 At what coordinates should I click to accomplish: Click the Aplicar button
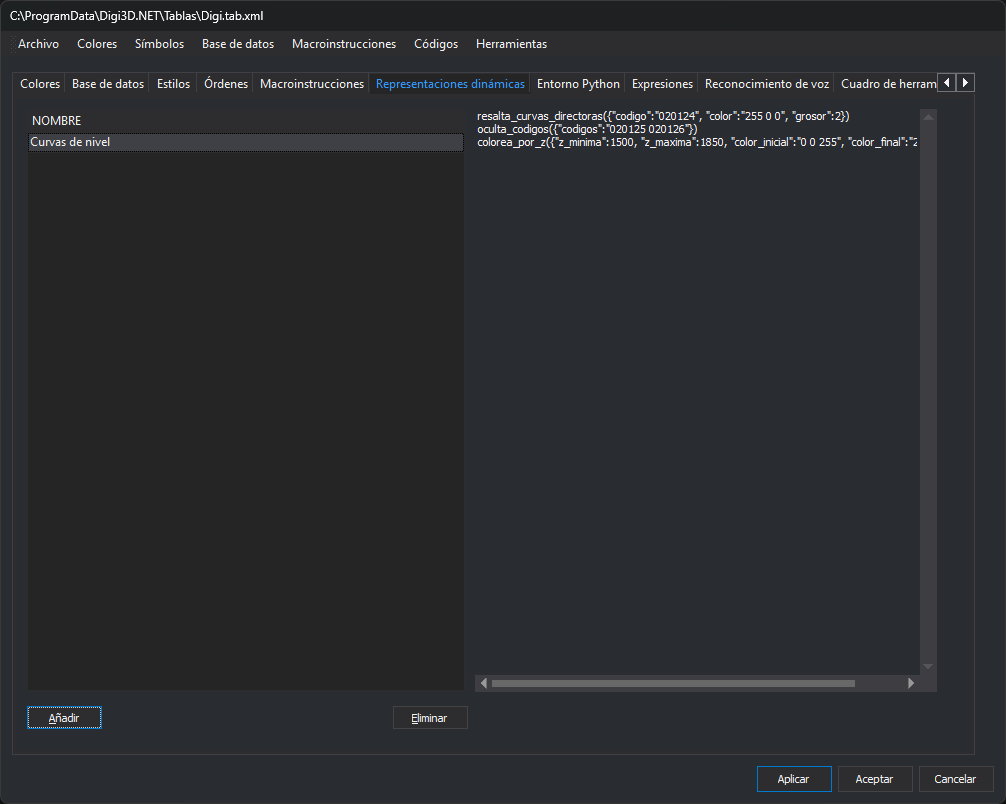pos(794,779)
